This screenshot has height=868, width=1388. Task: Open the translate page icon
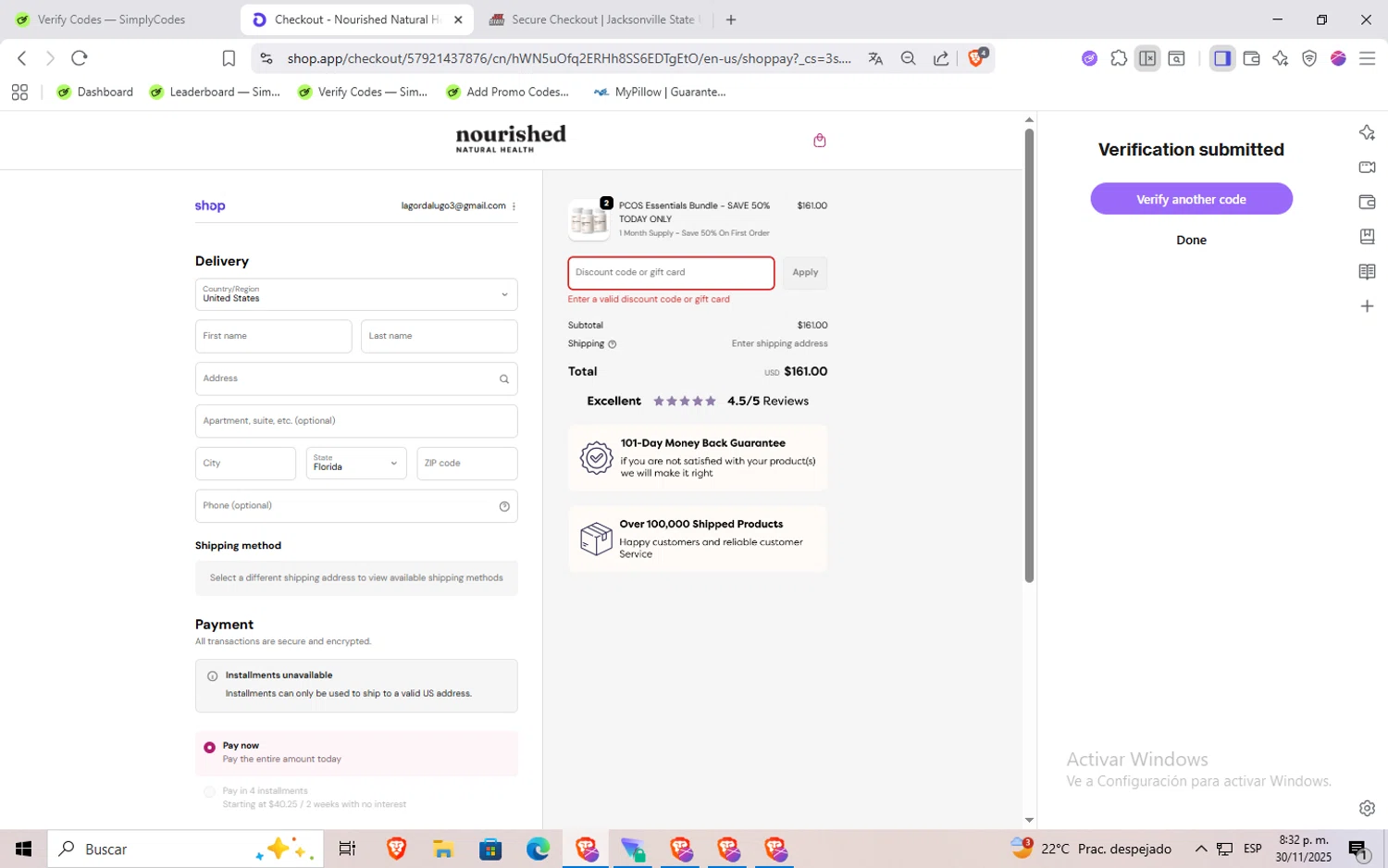[875, 58]
